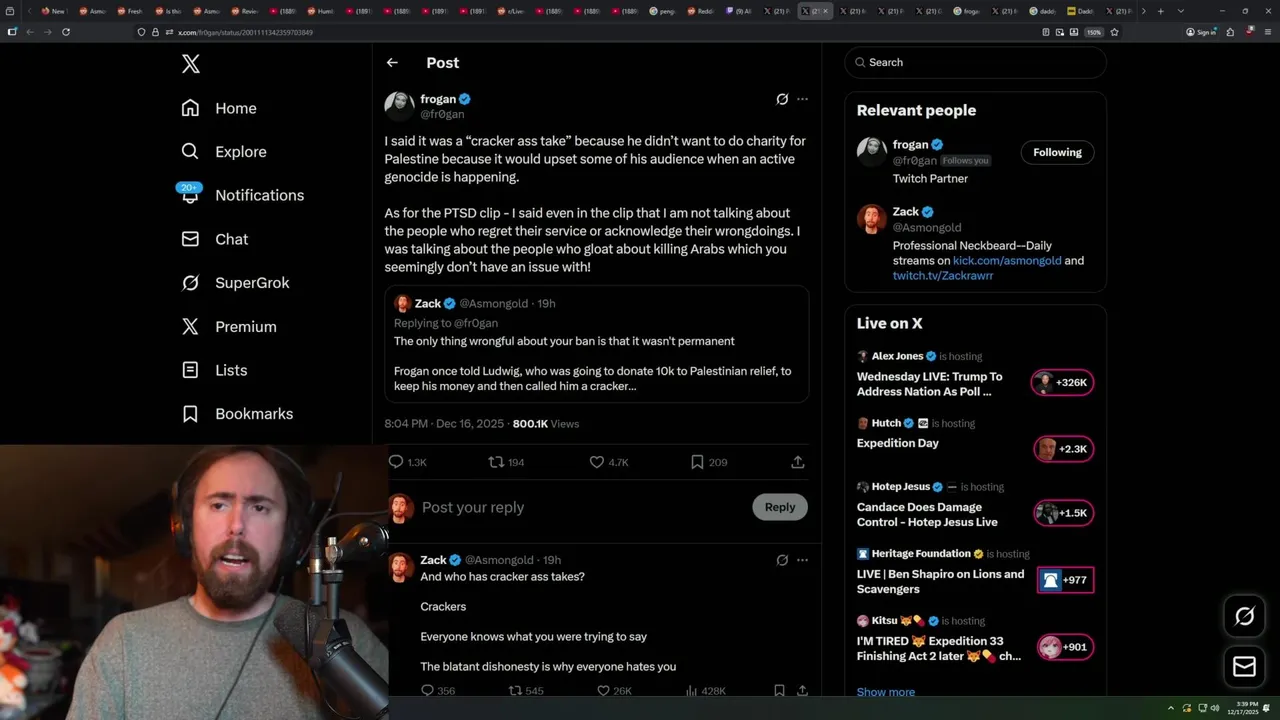Screen dimensions: 1280x720
Task: Click Grok icon on frogan's post
Action: 782,99
